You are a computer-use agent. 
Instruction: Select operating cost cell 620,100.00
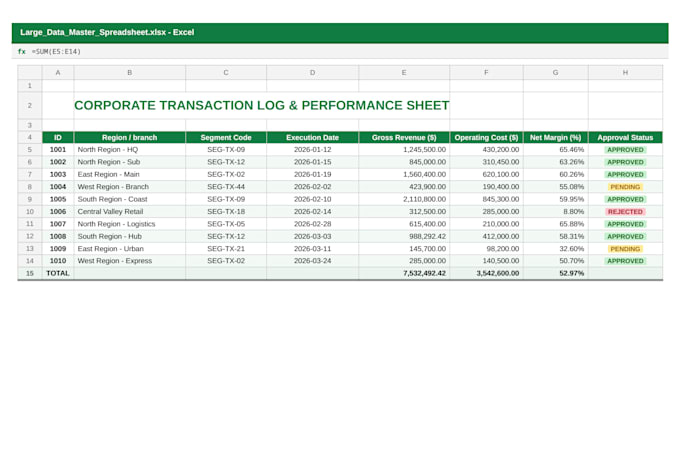point(486,174)
